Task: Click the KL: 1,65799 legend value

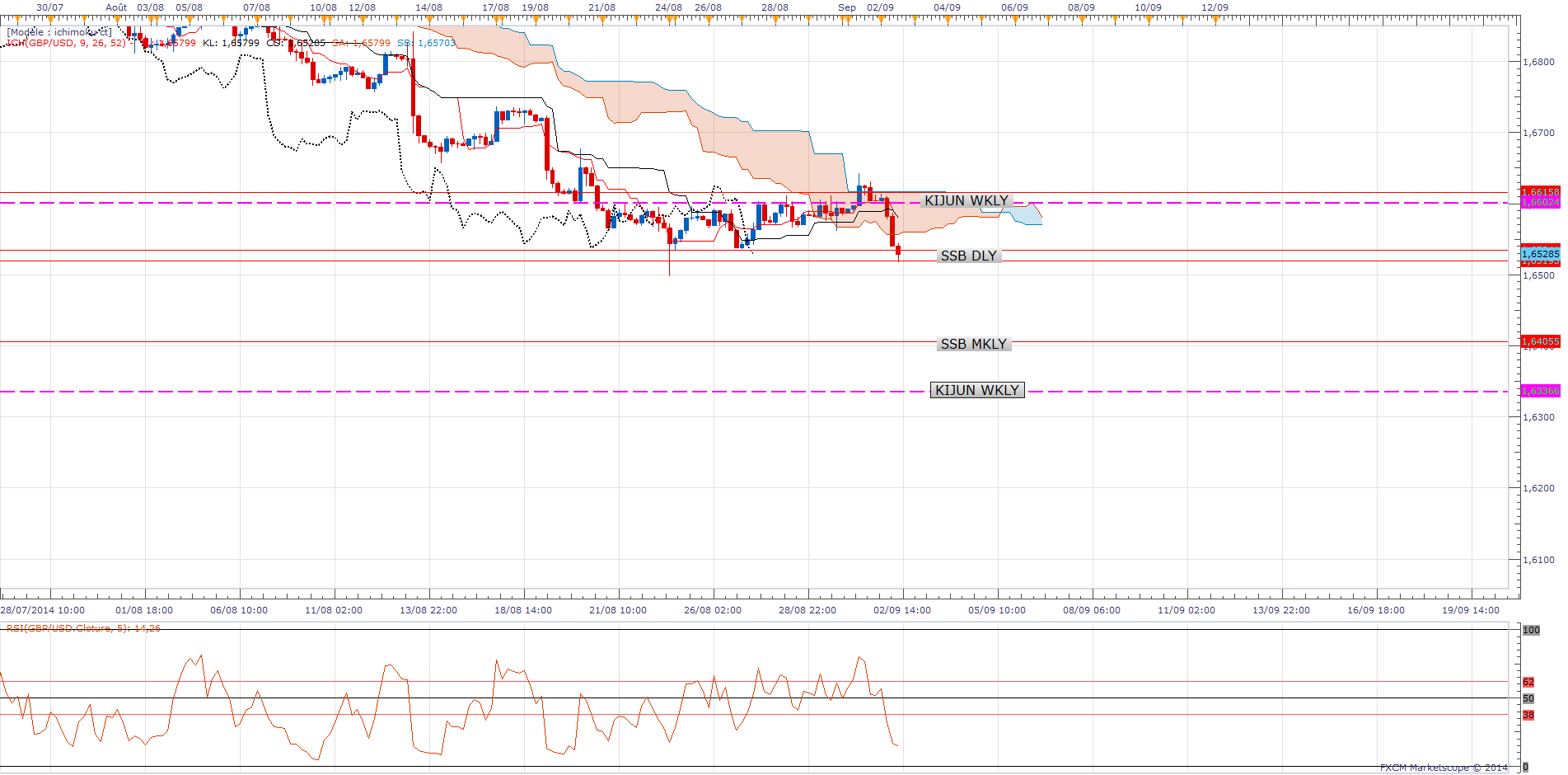Action: (x=231, y=43)
